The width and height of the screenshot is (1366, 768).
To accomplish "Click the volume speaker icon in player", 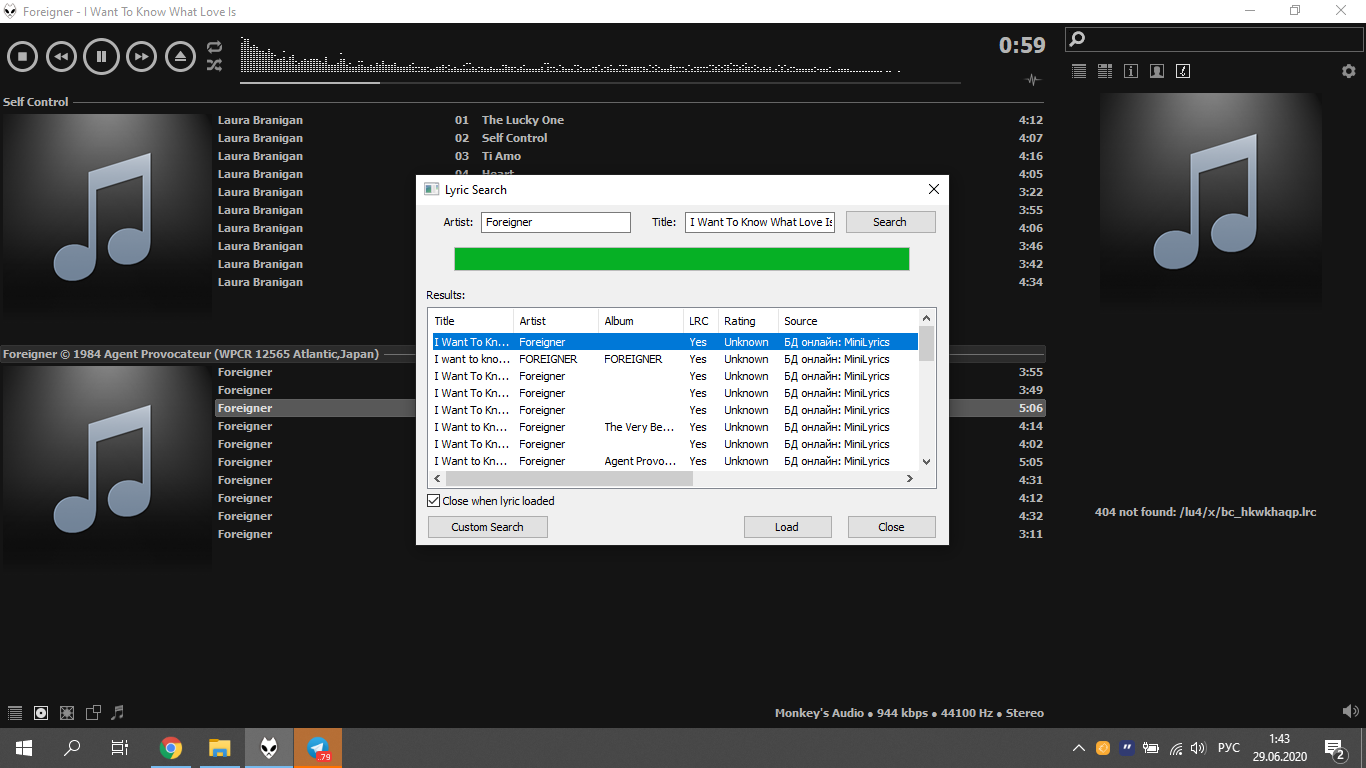I will point(1350,711).
